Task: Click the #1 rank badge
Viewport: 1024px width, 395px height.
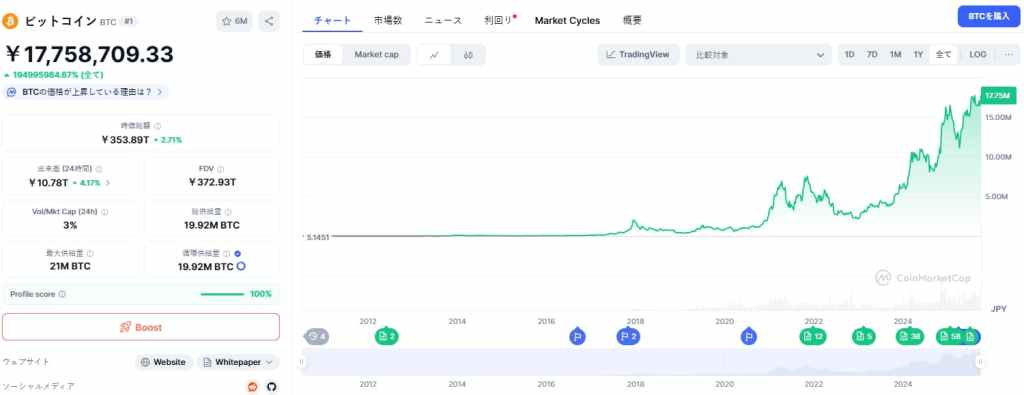Action: (128, 22)
